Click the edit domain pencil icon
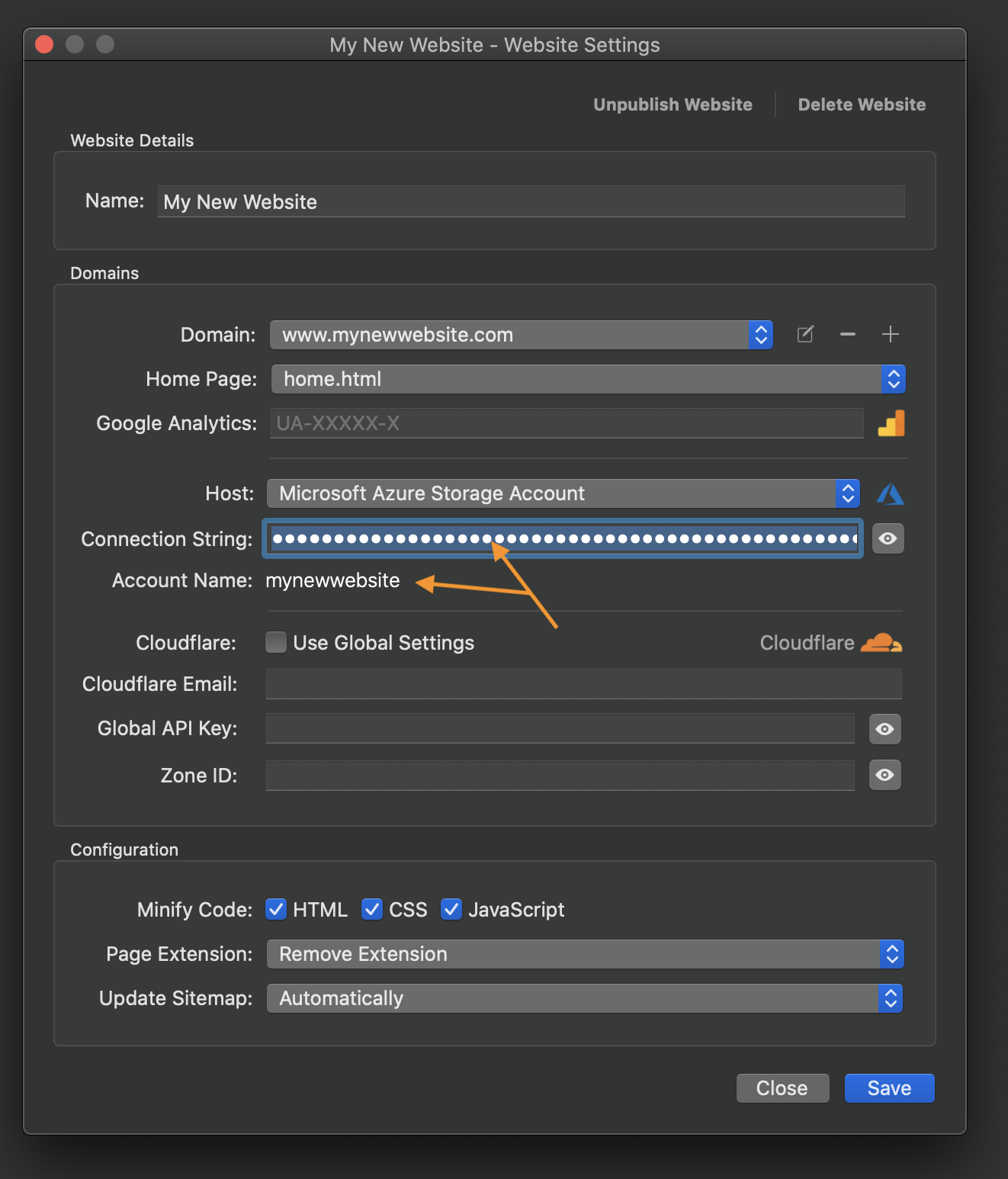Screen dimensions: 1008x1179 pyautogui.click(x=805, y=334)
